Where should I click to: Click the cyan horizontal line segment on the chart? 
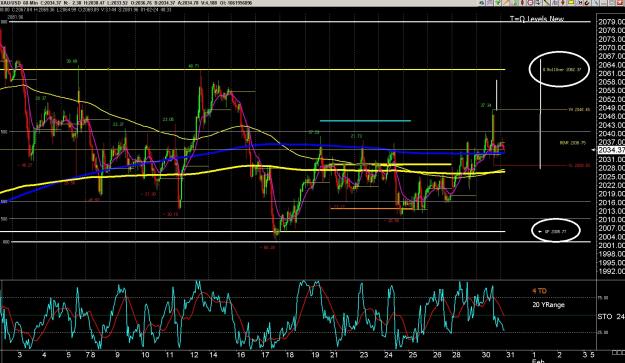click(365, 120)
